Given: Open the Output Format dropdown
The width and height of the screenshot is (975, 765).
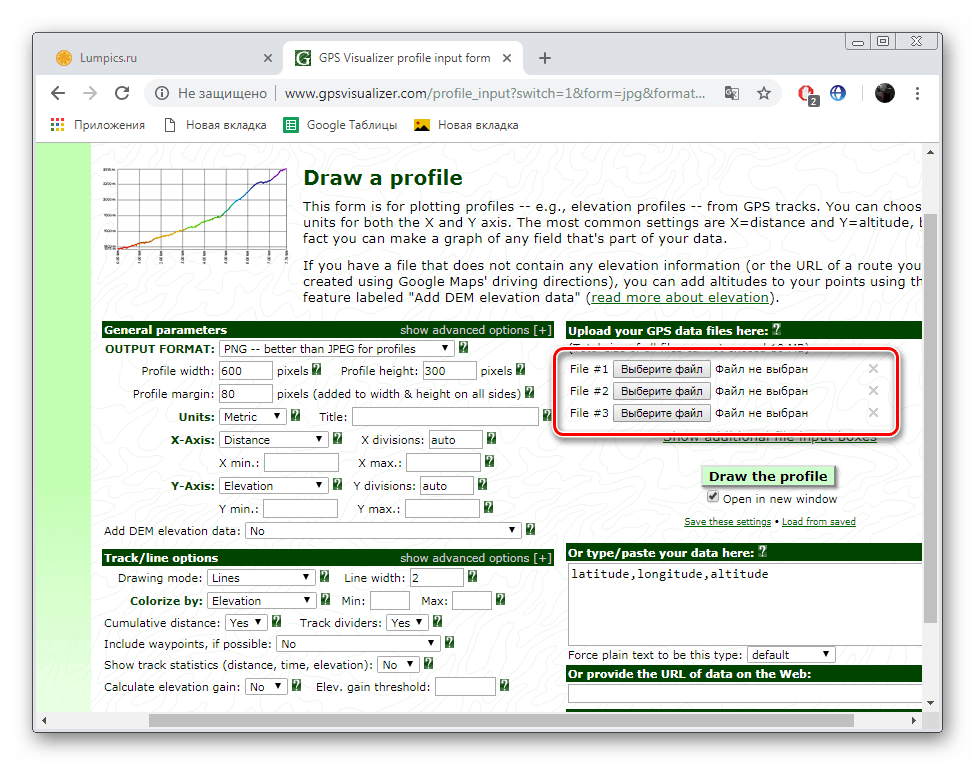Looking at the screenshot, I should pyautogui.click(x=337, y=349).
